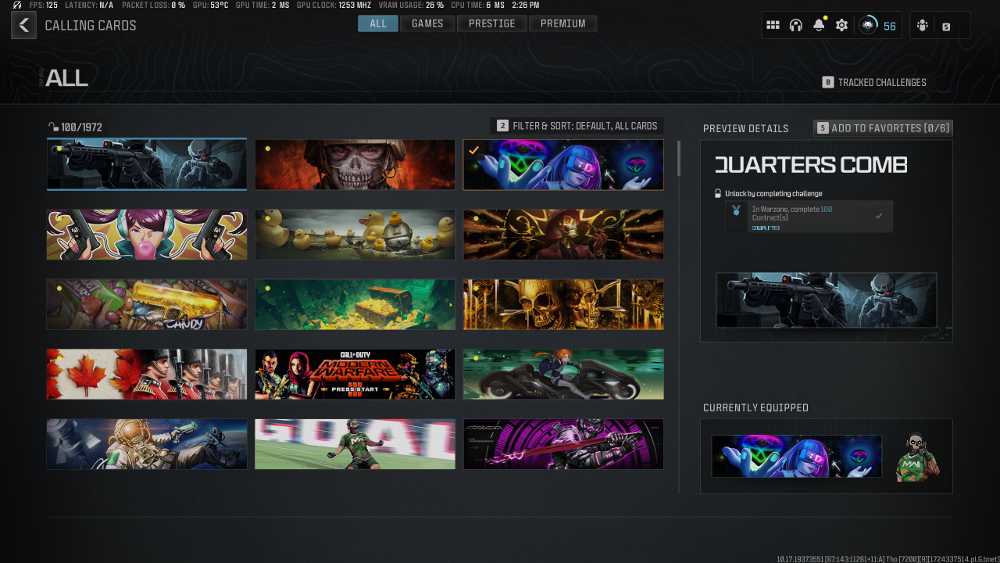Click the calling card list scrollbar

tap(679, 158)
